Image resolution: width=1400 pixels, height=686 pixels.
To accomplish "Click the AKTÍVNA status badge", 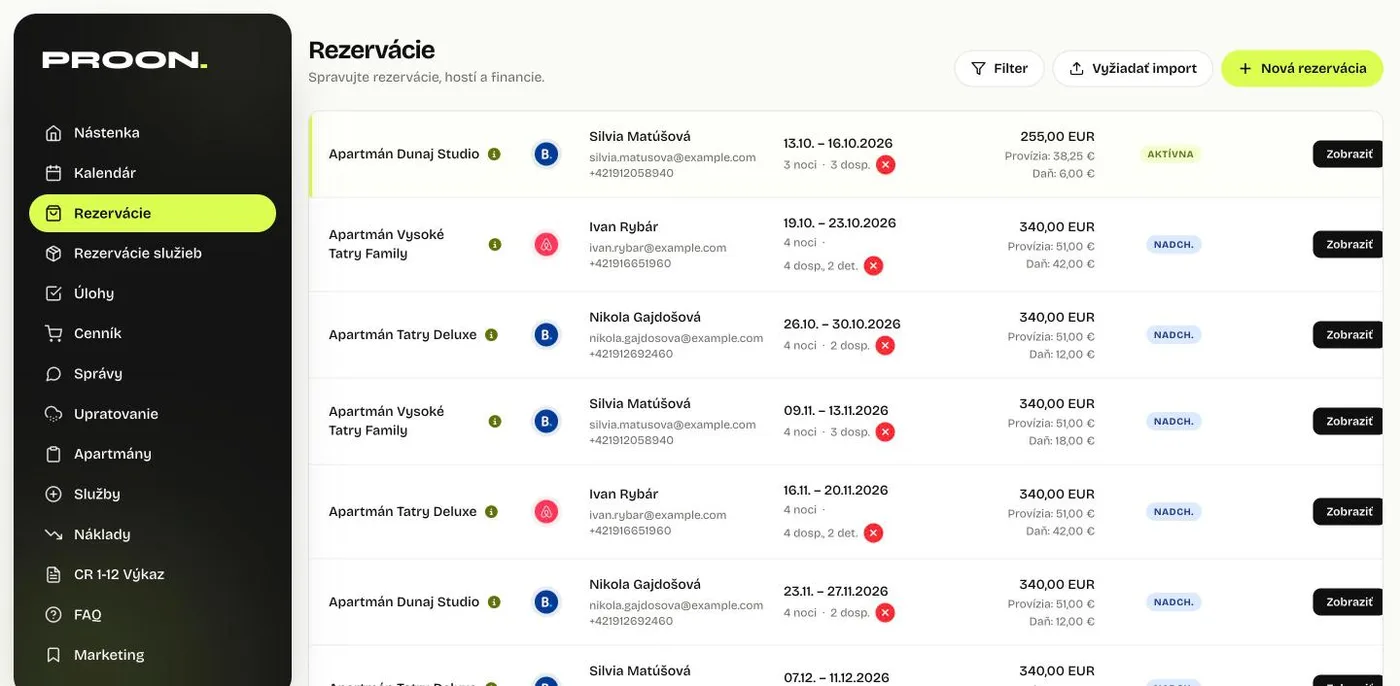I will [x=1170, y=154].
